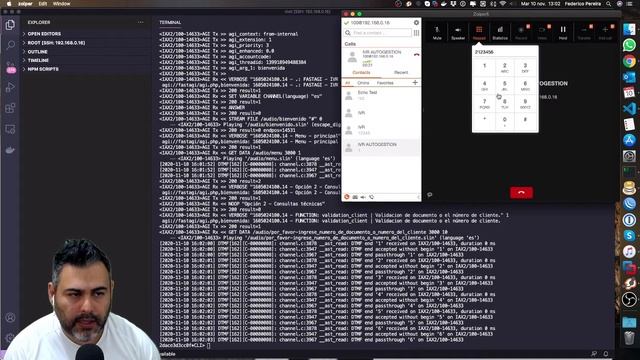Click Add call in Zoiper toolbar
The image size is (640, 360).
(x=605, y=32)
